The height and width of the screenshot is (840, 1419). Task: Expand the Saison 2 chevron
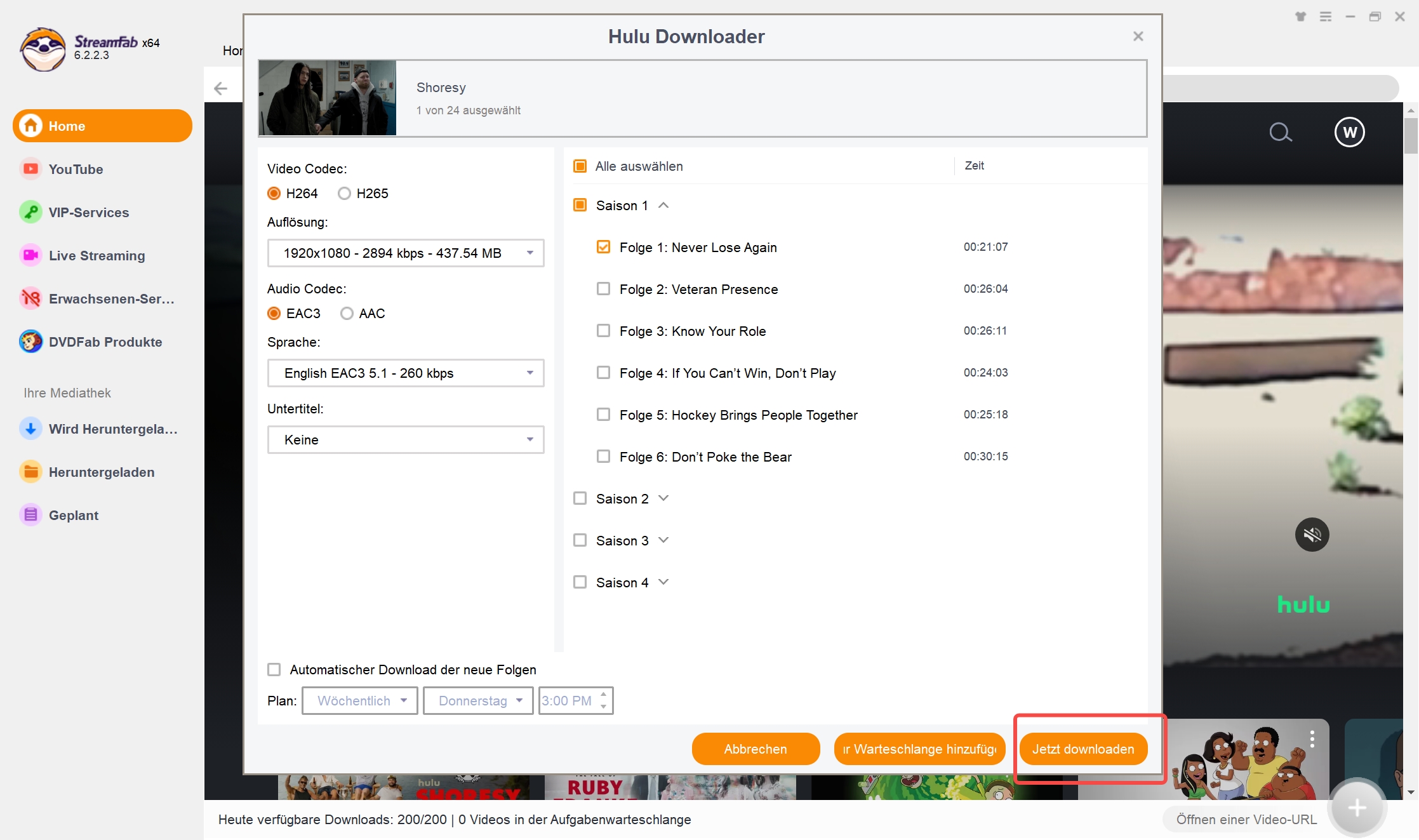[663, 498]
